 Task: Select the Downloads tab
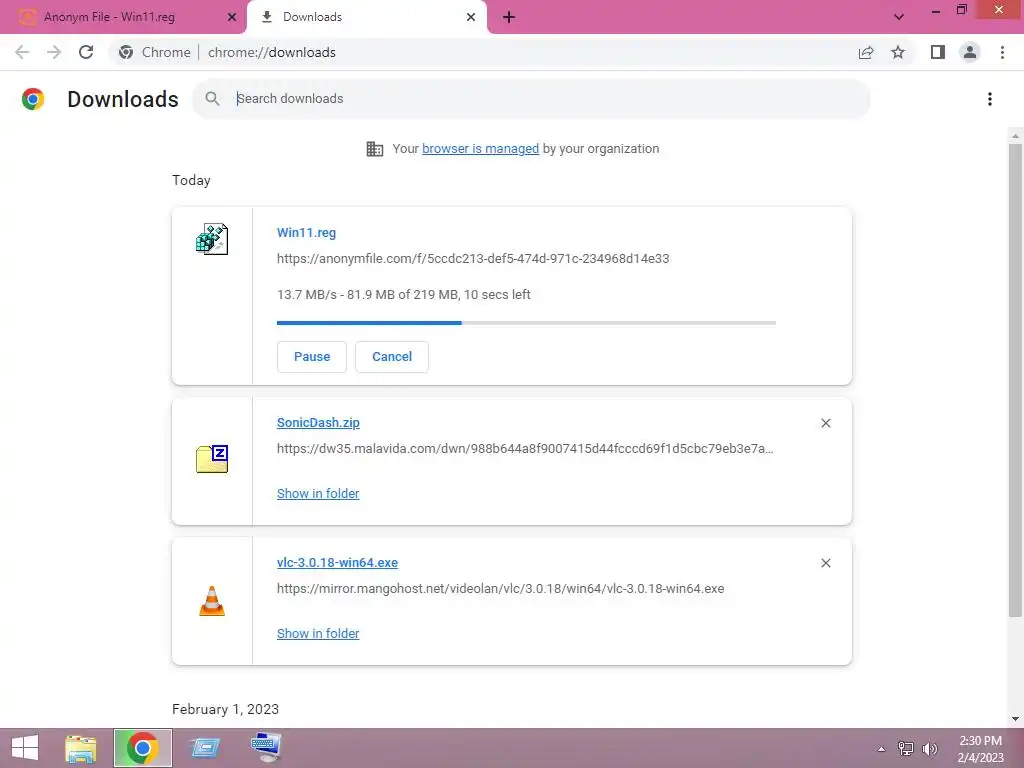click(367, 17)
